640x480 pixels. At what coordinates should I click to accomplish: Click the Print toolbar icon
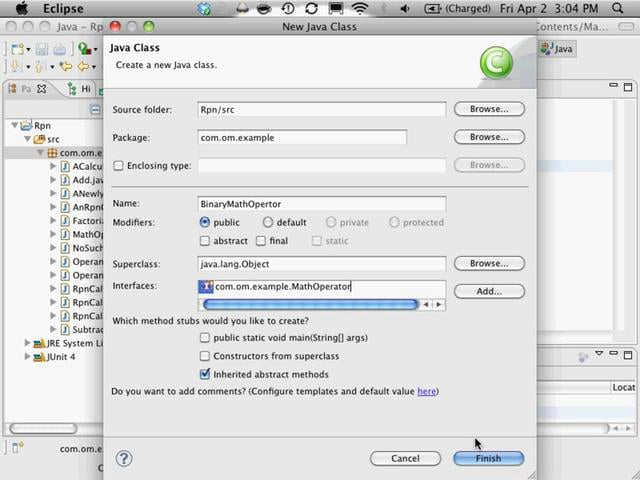pos(60,49)
